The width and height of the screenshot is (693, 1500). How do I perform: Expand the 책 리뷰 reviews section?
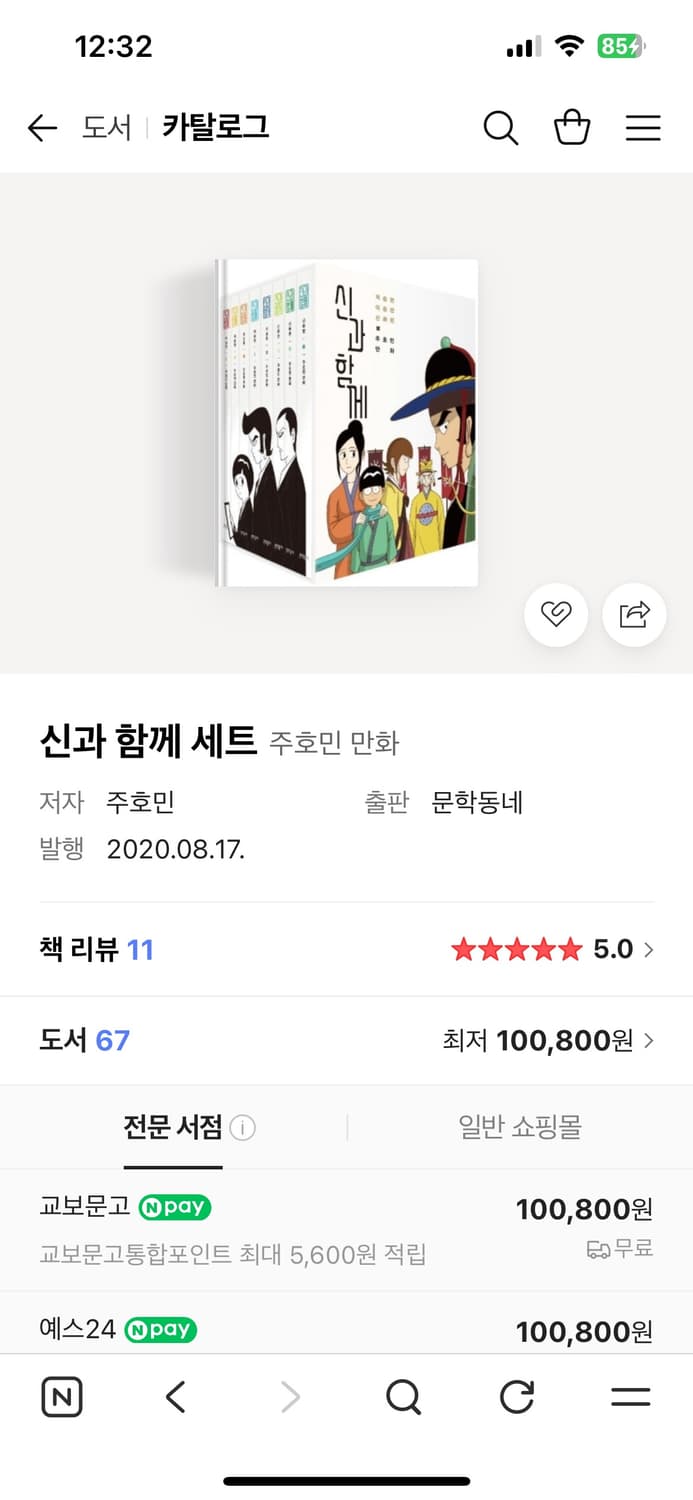point(346,948)
